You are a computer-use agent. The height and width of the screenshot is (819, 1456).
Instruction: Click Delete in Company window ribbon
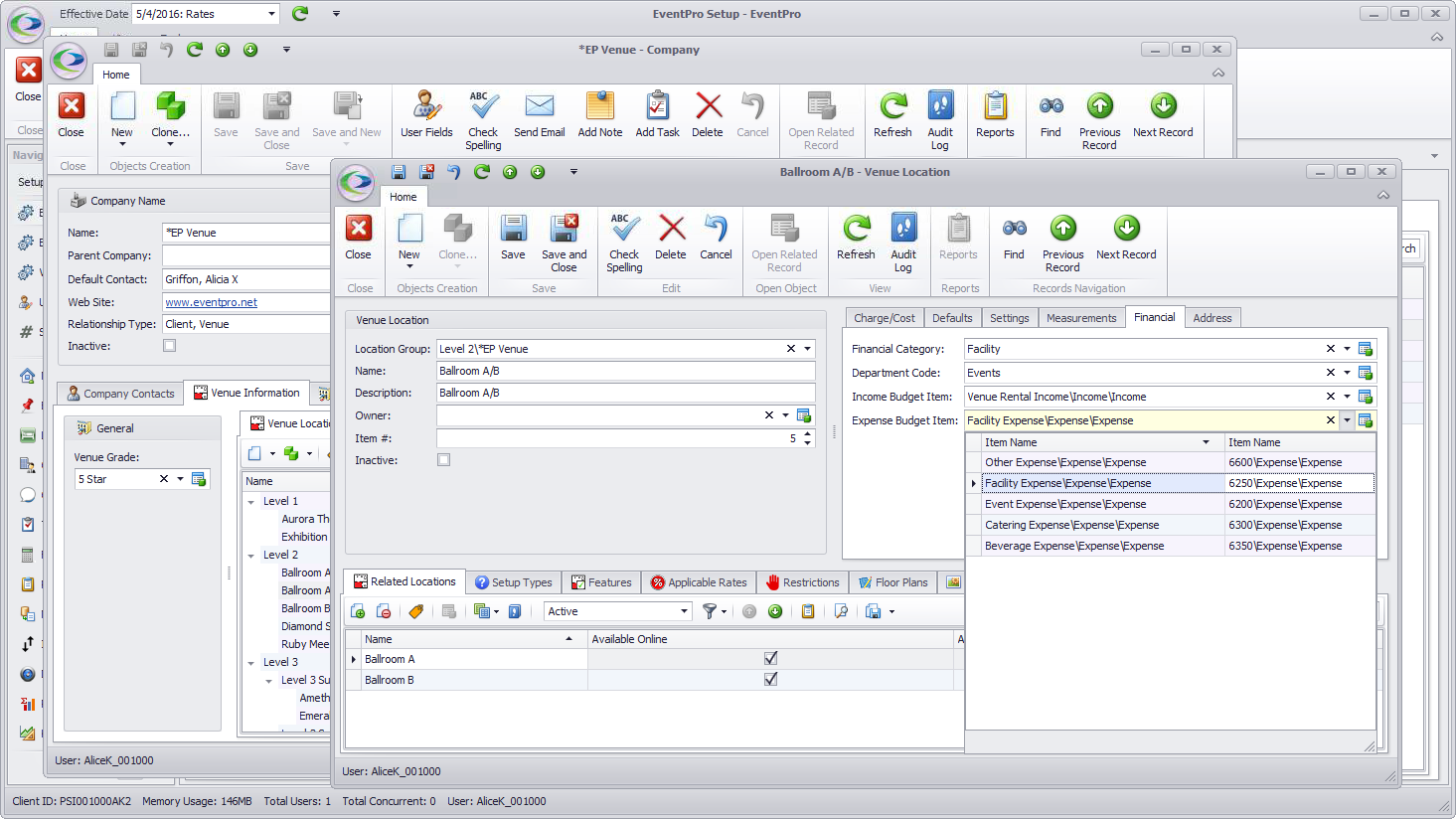pyautogui.click(x=708, y=116)
